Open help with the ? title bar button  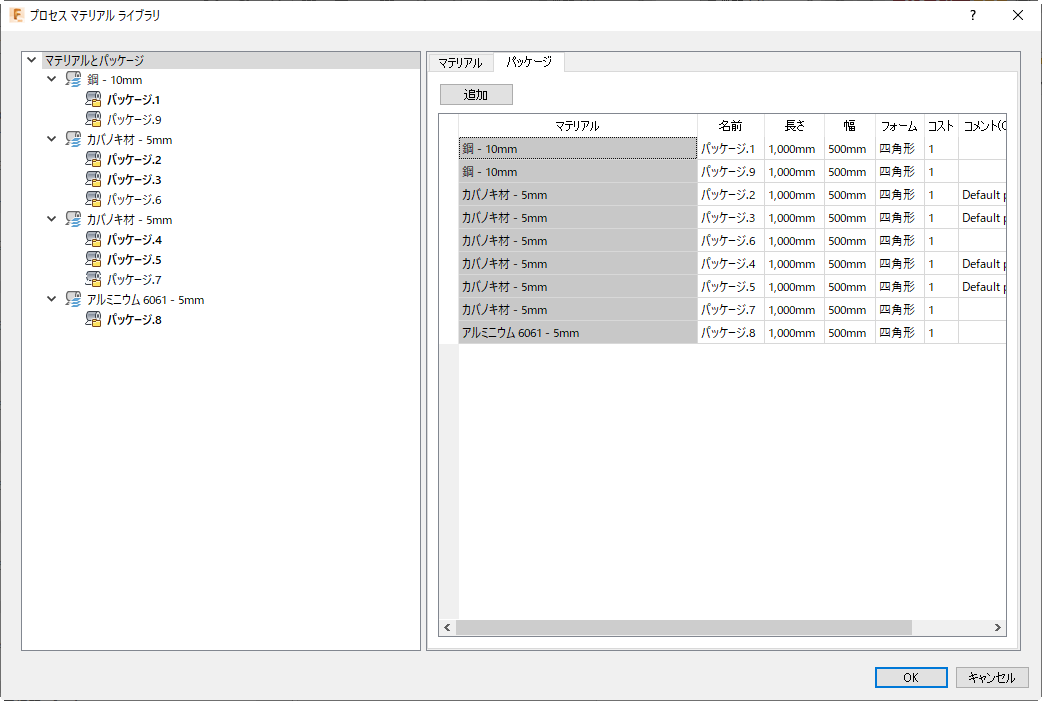point(973,15)
